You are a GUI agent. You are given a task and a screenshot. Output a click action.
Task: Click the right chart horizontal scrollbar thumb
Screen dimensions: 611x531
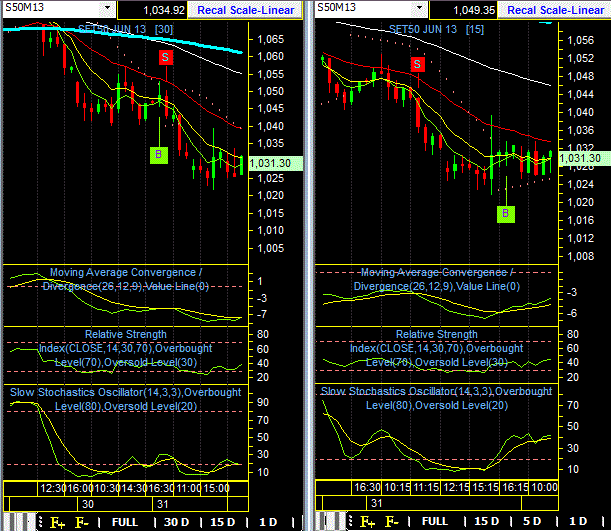coord(331,521)
